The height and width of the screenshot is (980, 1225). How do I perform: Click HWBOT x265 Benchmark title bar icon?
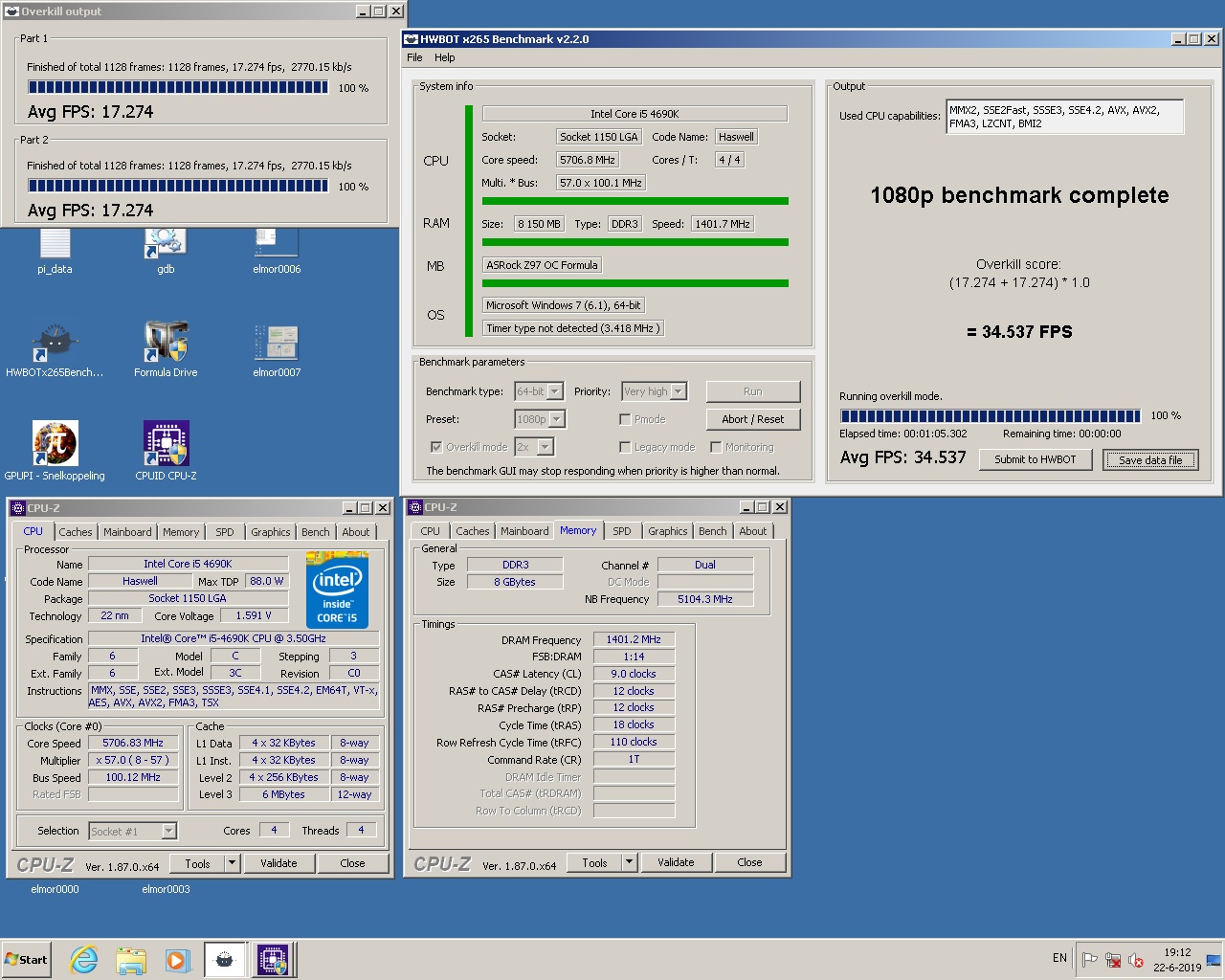[412, 39]
